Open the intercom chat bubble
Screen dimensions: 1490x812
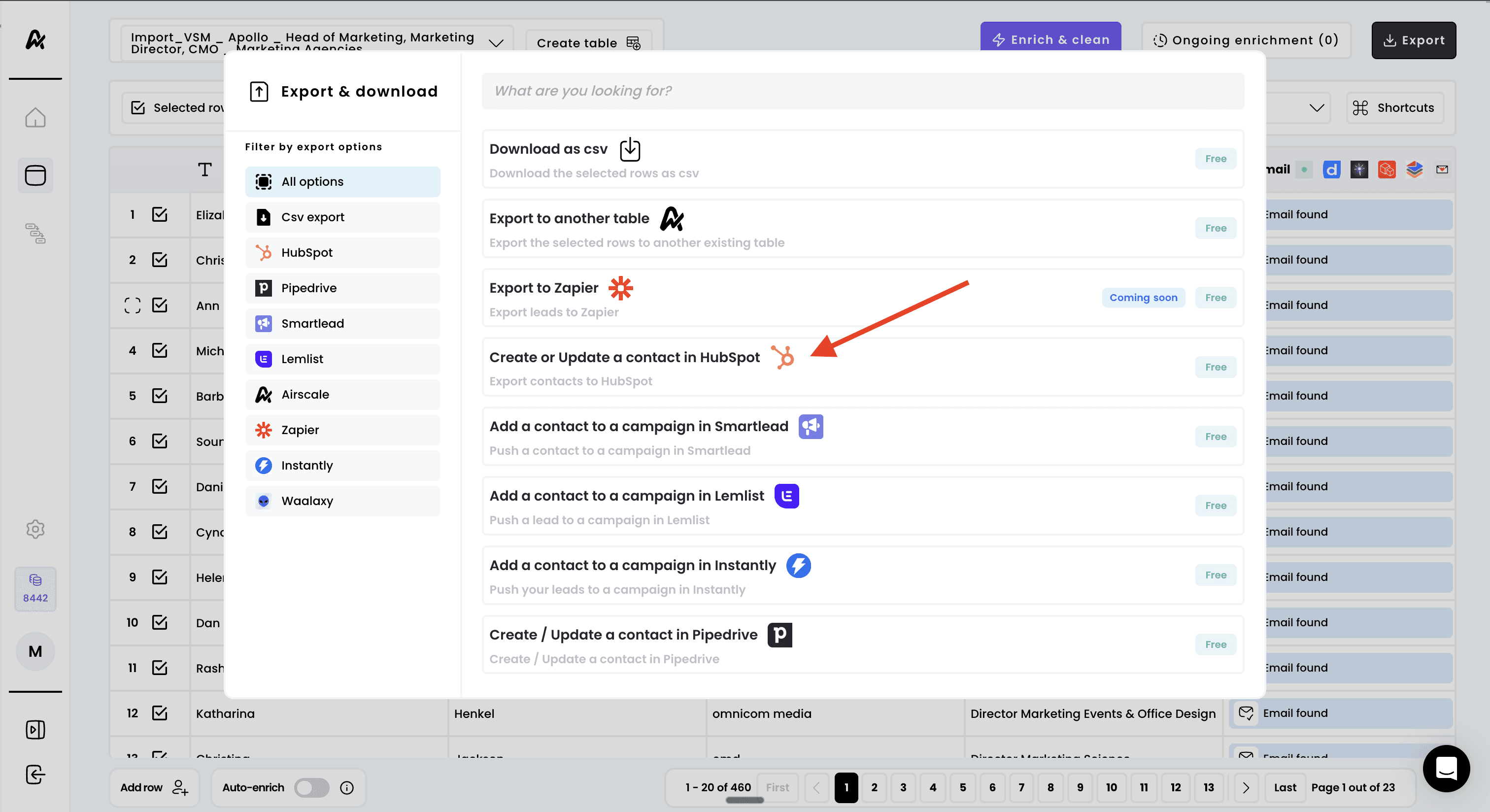point(1446,769)
